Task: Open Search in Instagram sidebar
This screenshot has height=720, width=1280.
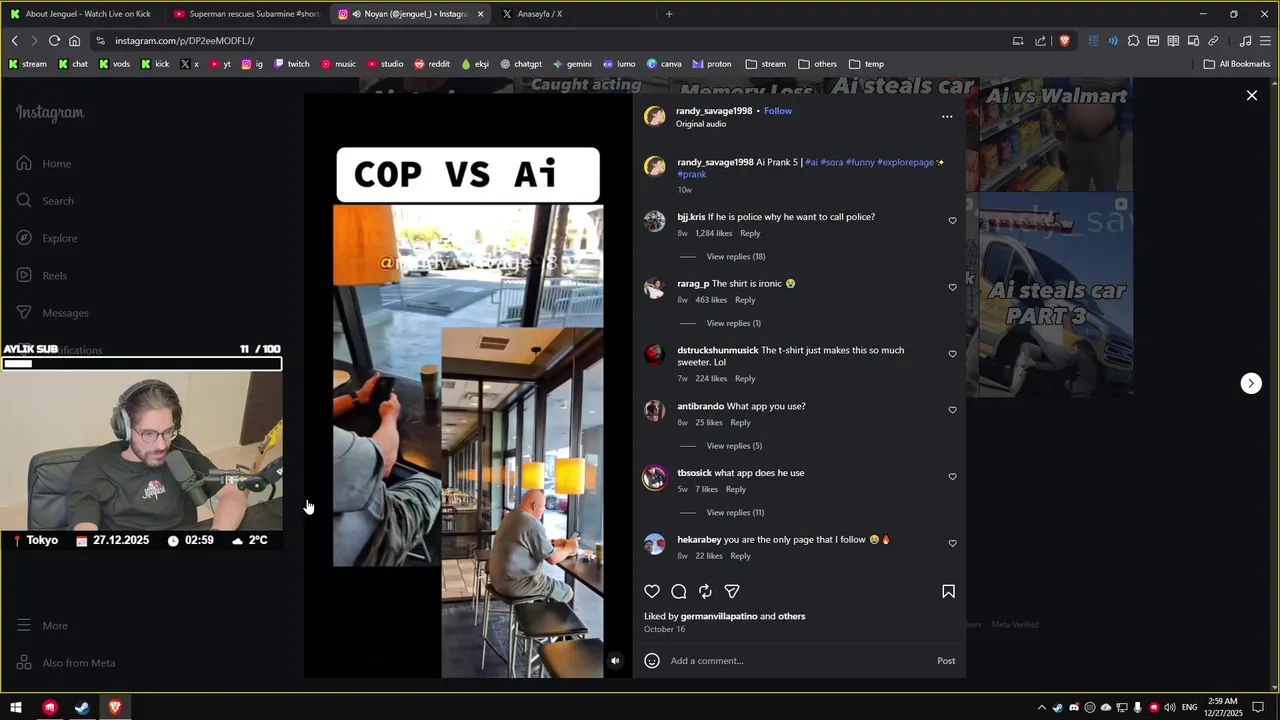Action: (x=45, y=201)
